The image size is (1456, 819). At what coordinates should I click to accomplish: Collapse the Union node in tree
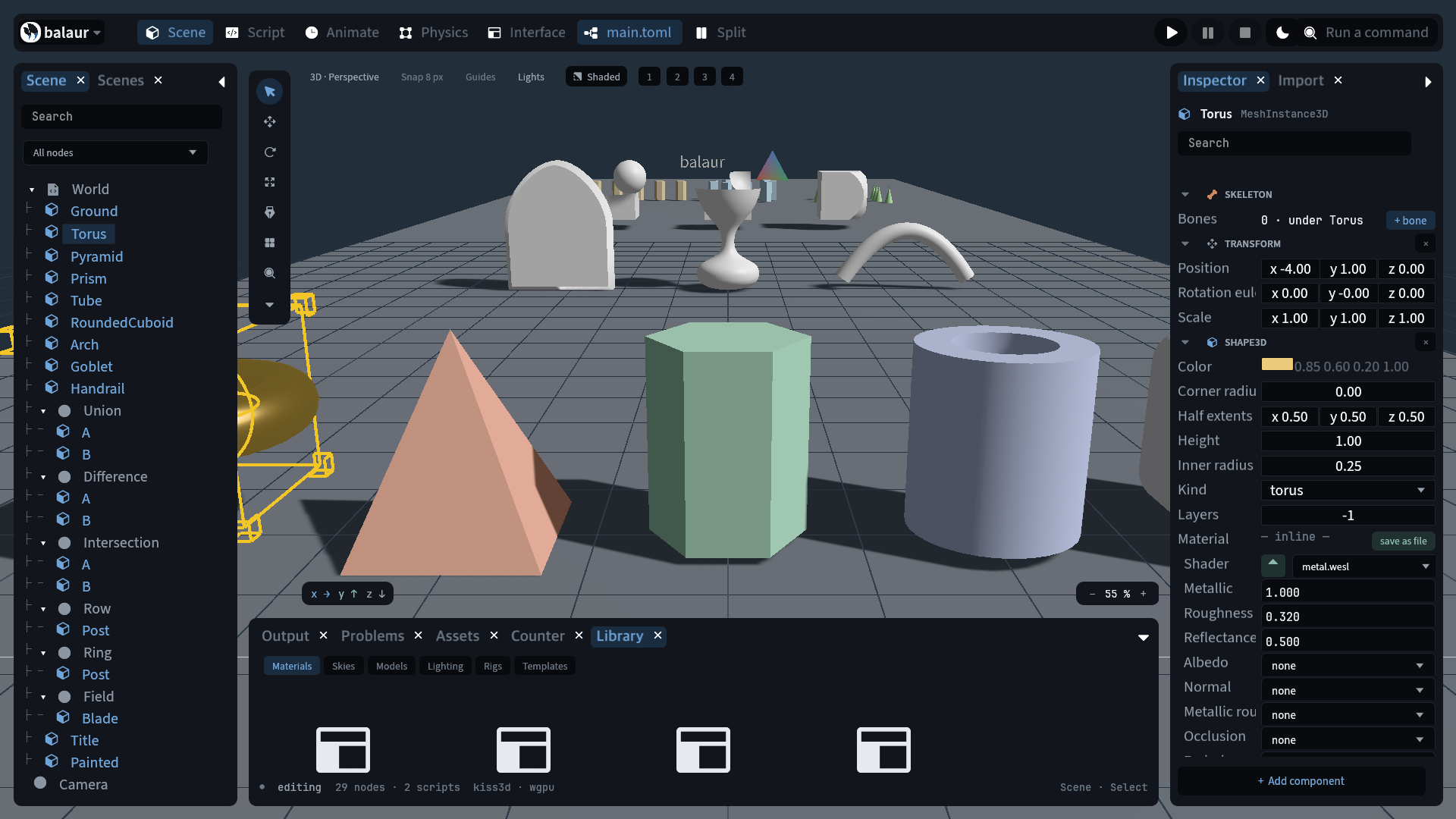(x=43, y=411)
